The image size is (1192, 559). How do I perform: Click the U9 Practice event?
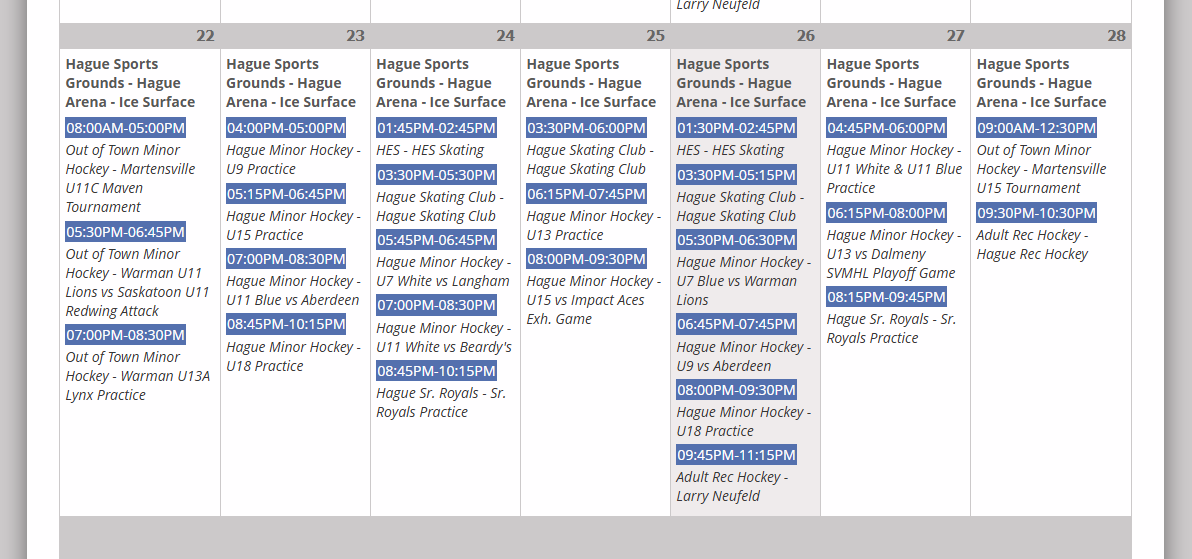[x=292, y=159]
